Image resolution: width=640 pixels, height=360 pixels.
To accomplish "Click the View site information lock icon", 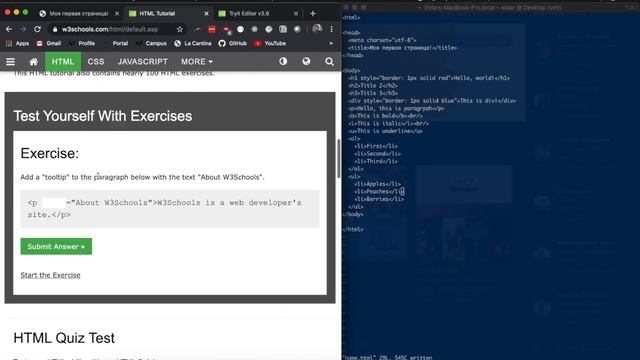I will coord(55,29).
